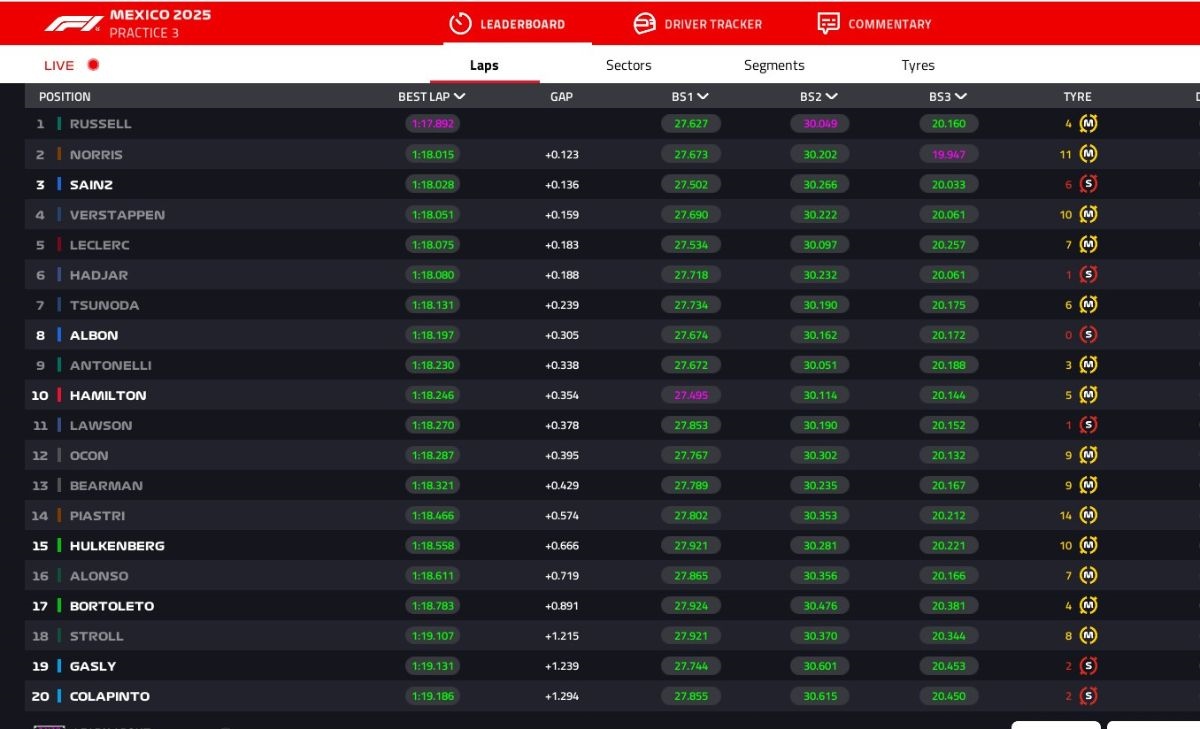Expand the BS2 column dropdown
1200x729 pixels.
(832, 97)
